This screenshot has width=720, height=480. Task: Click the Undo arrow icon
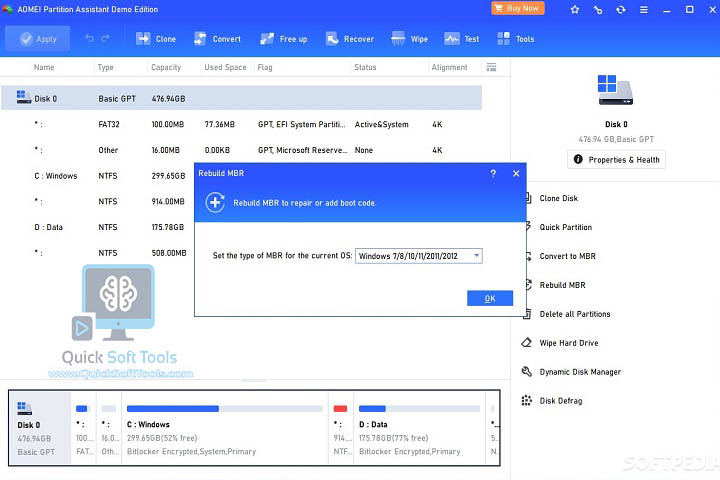(90, 39)
